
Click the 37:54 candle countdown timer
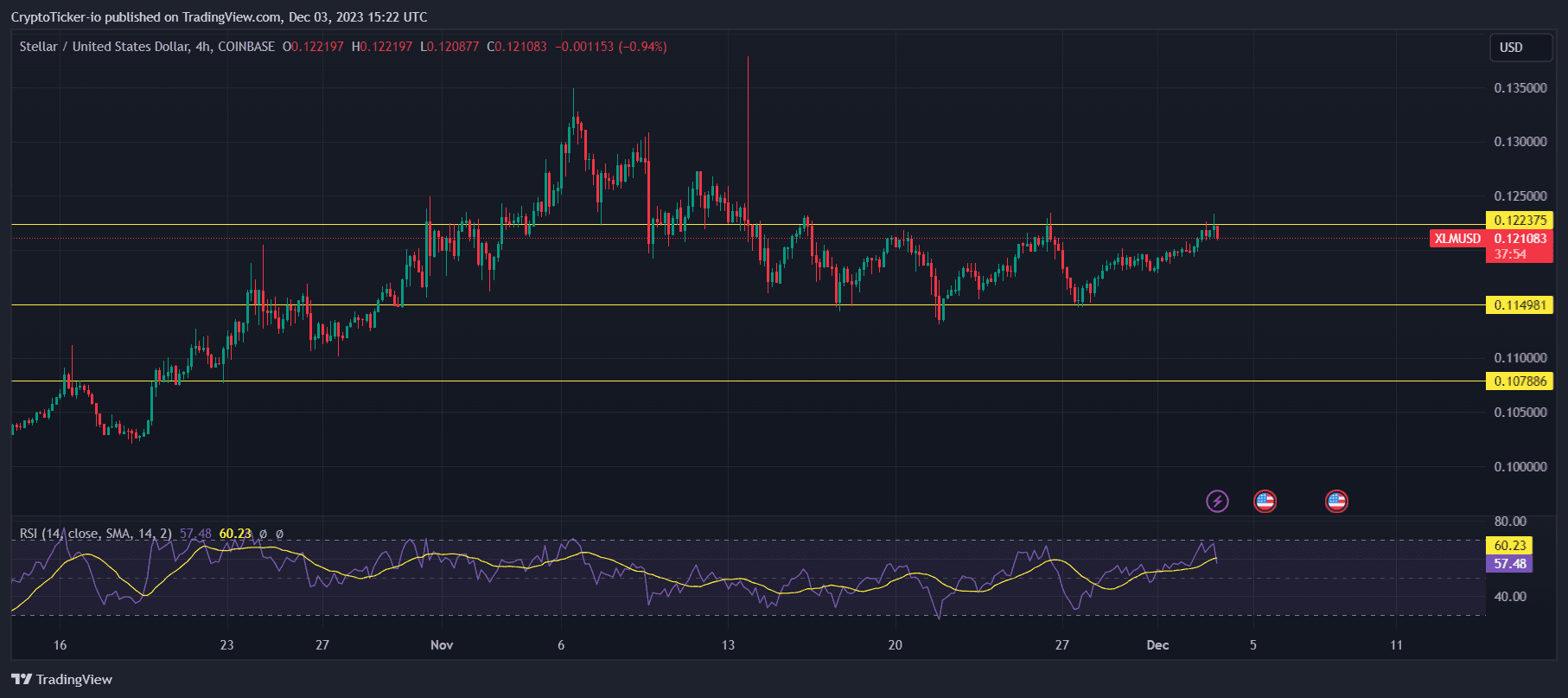click(1510, 254)
